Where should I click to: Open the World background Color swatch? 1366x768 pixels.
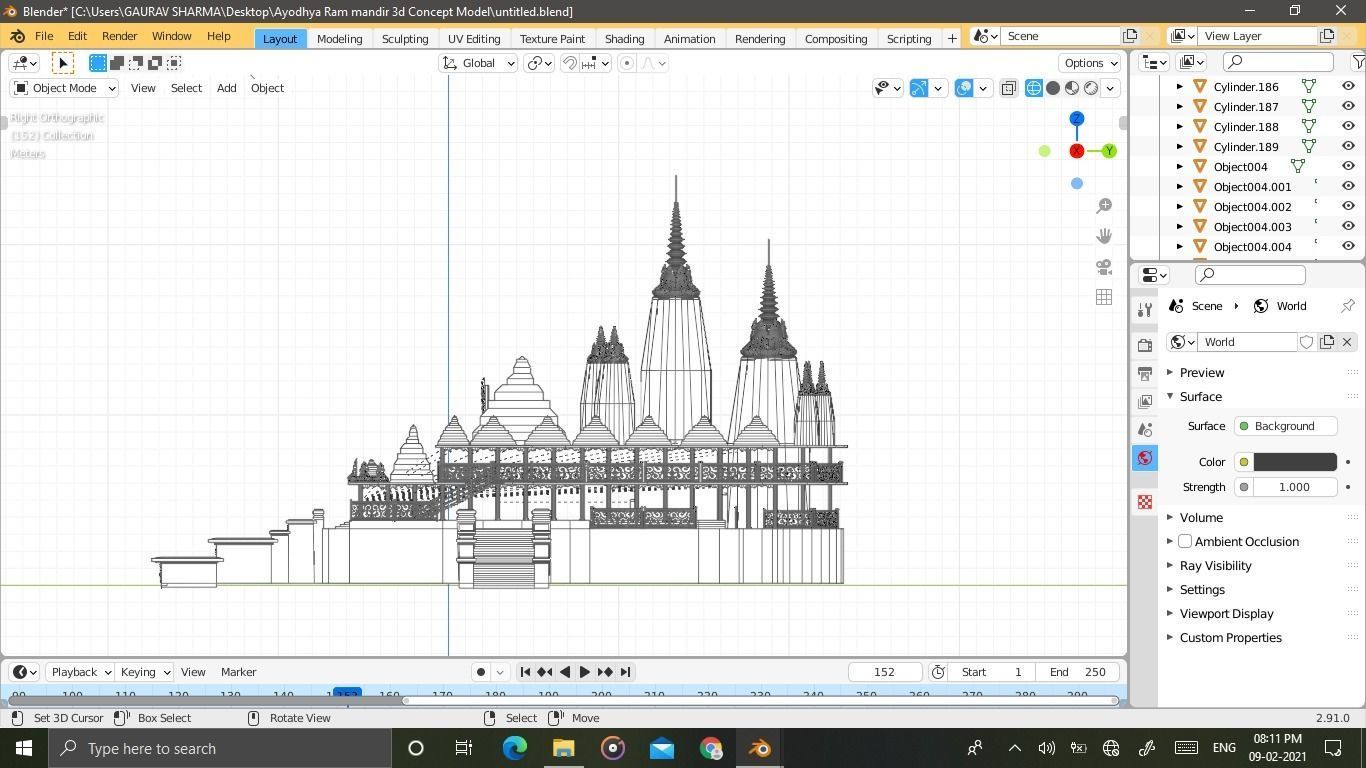pyautogui.click(x=1295, y=461)
